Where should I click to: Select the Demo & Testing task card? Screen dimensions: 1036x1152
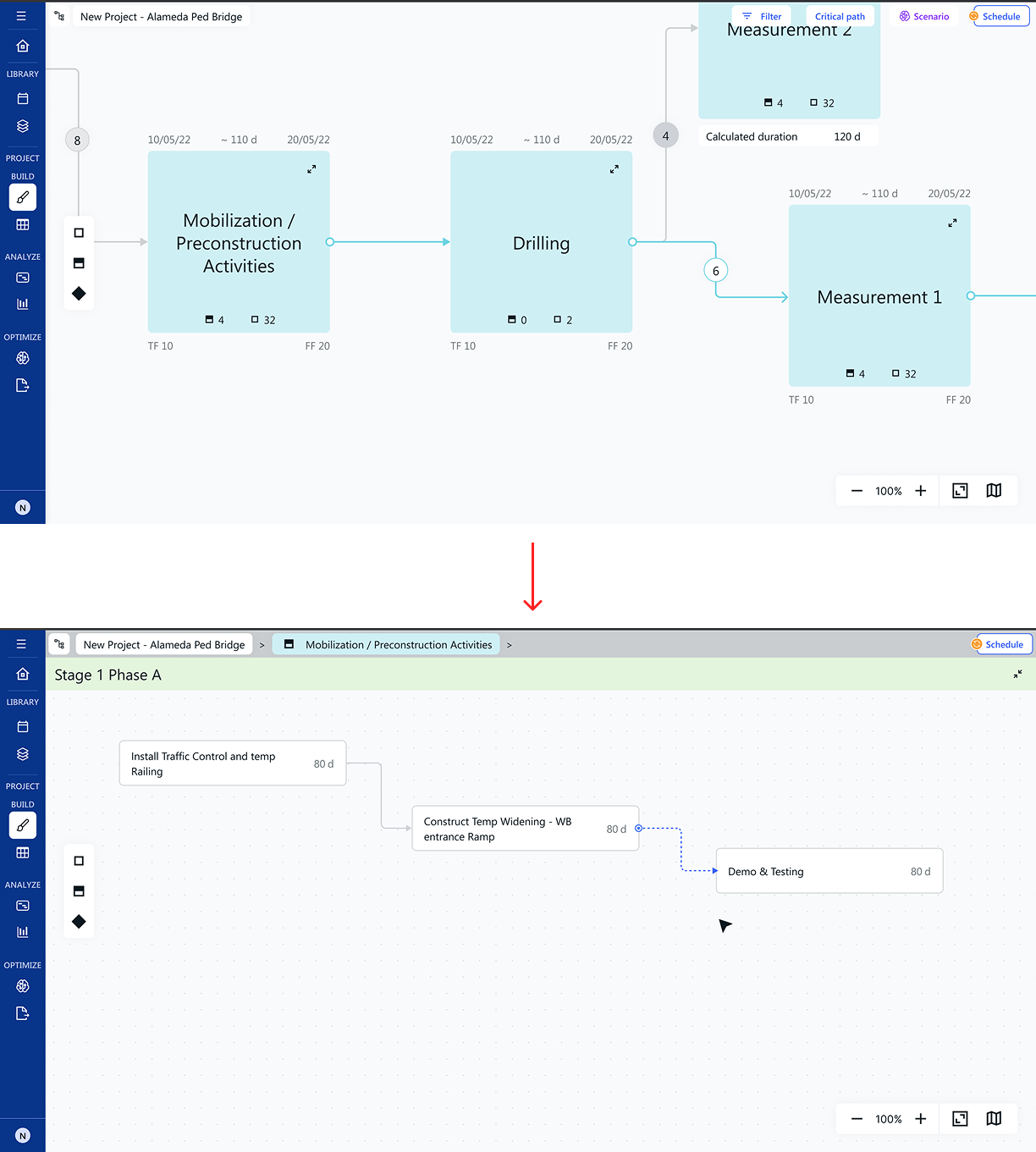coord(829,871)
